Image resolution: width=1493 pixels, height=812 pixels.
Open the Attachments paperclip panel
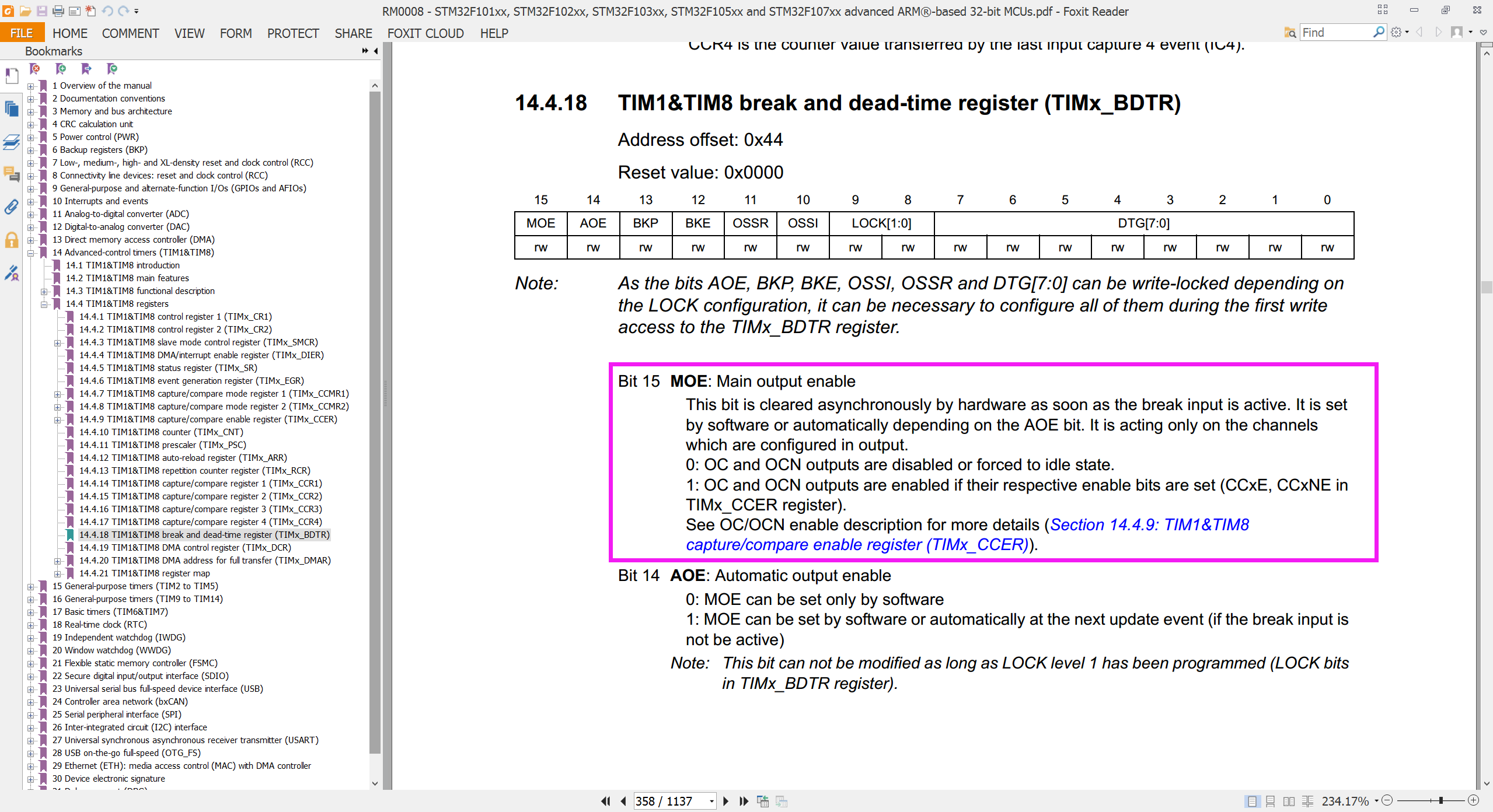click(12, 206)
